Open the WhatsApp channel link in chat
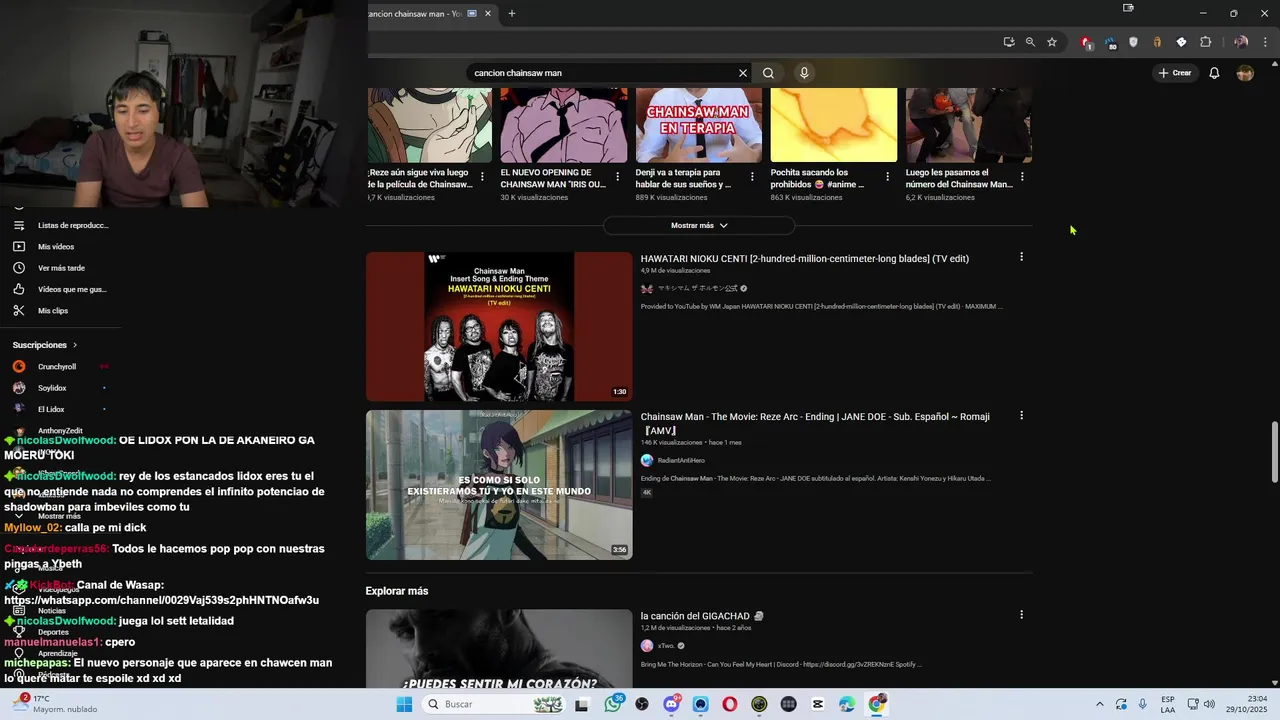Image resolution: width=1280 pixels, height=720 pixels. click(161, 600)
